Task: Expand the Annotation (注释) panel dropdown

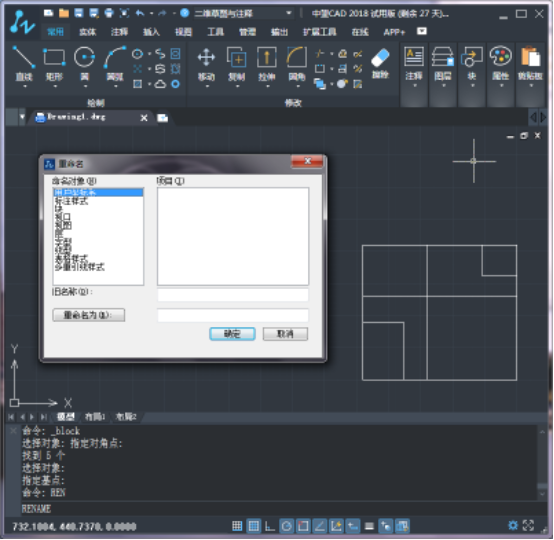Action: pyautogui.click(x=414, y=86)
